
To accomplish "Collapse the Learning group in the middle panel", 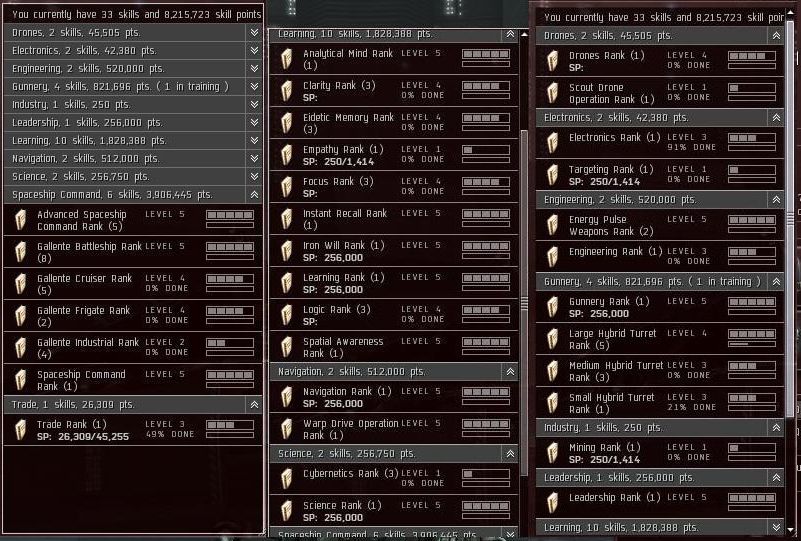I will [510, 34].
